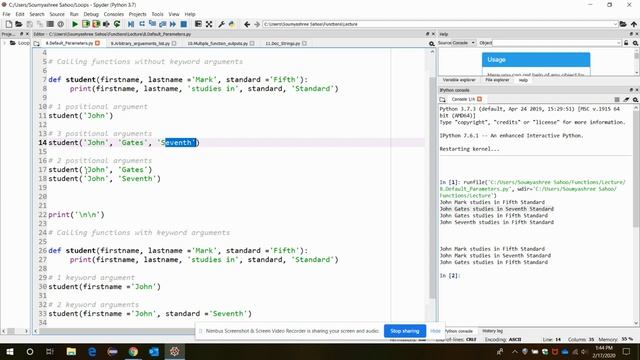Click the blue Stop debugging square
Image resolution: width=640 pixels, height=360 pixels.
184,24
